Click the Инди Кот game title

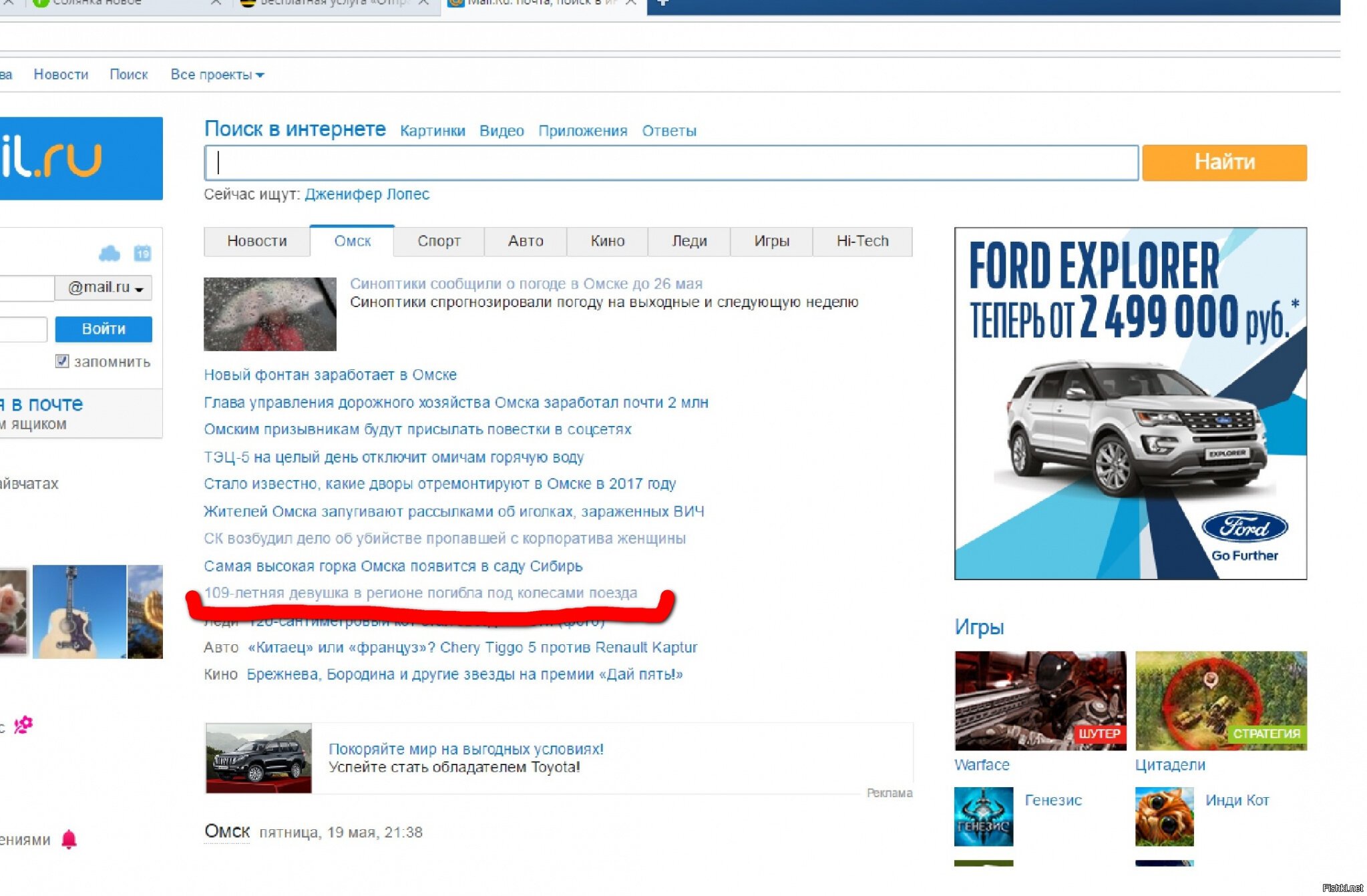1237,801
